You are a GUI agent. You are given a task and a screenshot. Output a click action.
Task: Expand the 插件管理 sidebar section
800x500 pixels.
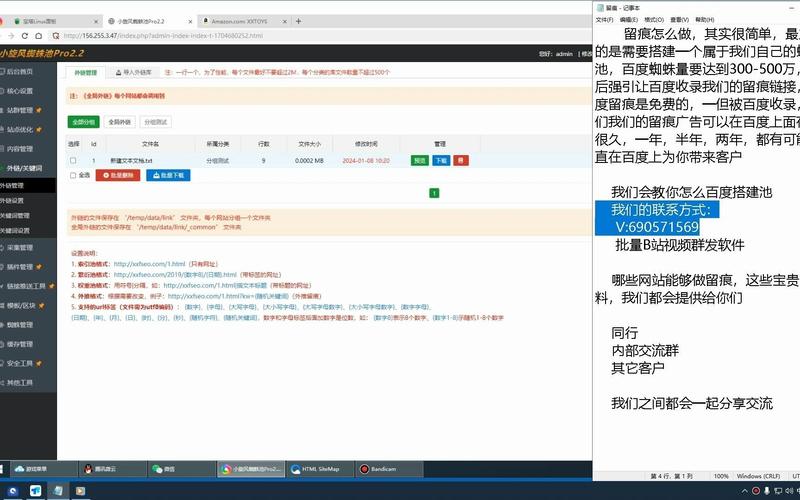tap(20, 267)
